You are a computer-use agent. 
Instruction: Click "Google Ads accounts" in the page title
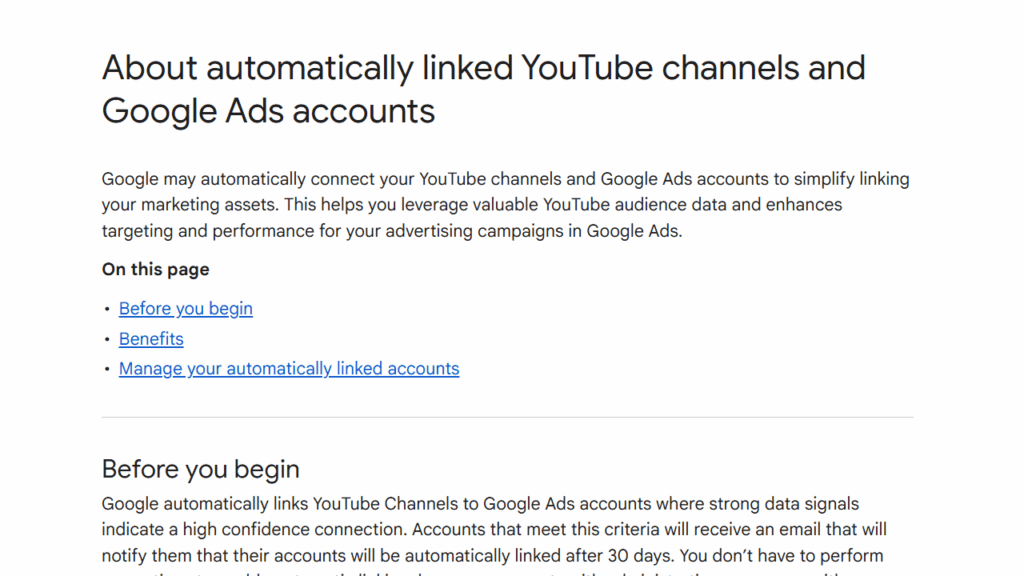268,110
